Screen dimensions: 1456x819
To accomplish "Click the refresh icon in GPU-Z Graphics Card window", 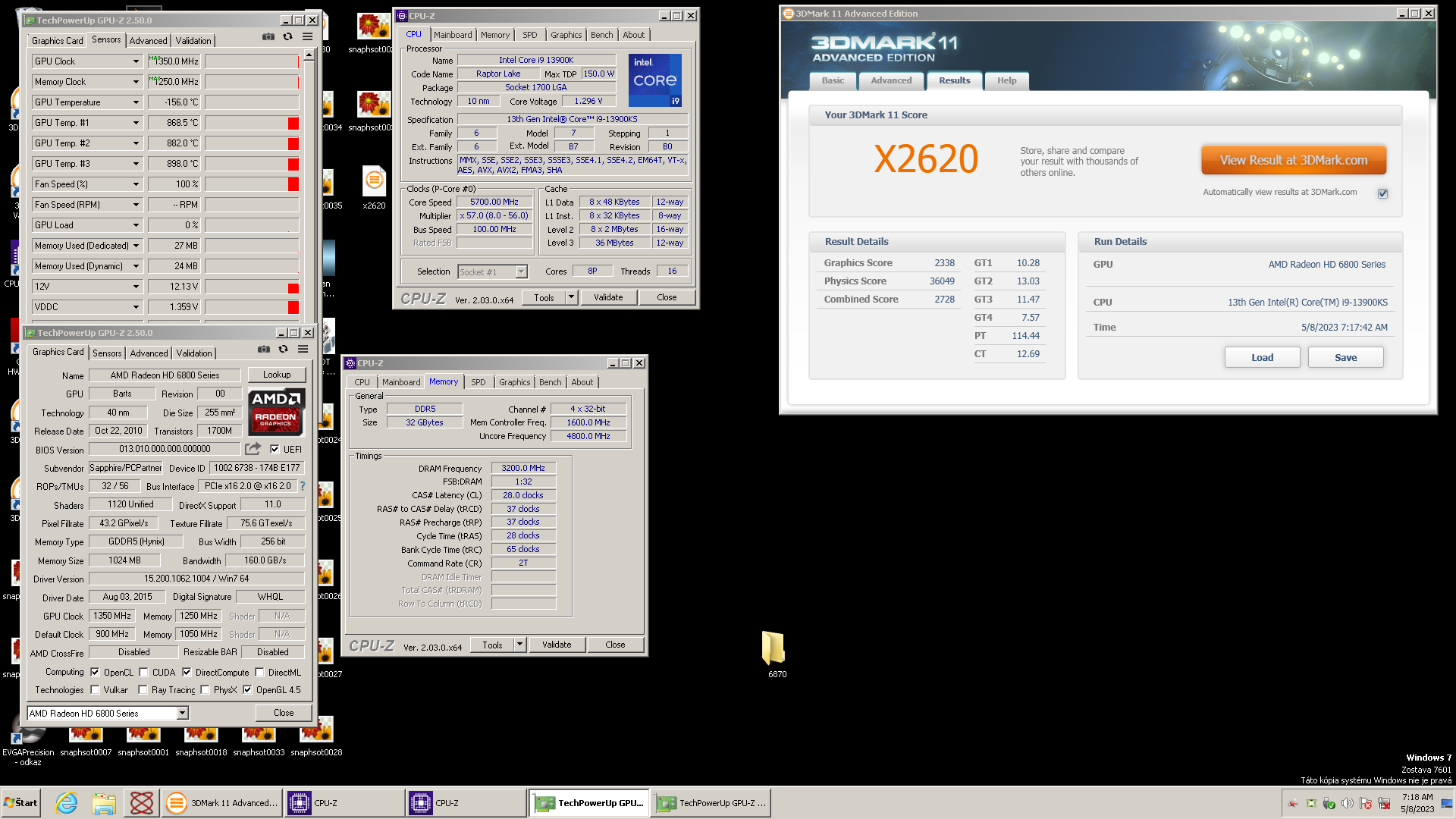I will tap(283, 349).
